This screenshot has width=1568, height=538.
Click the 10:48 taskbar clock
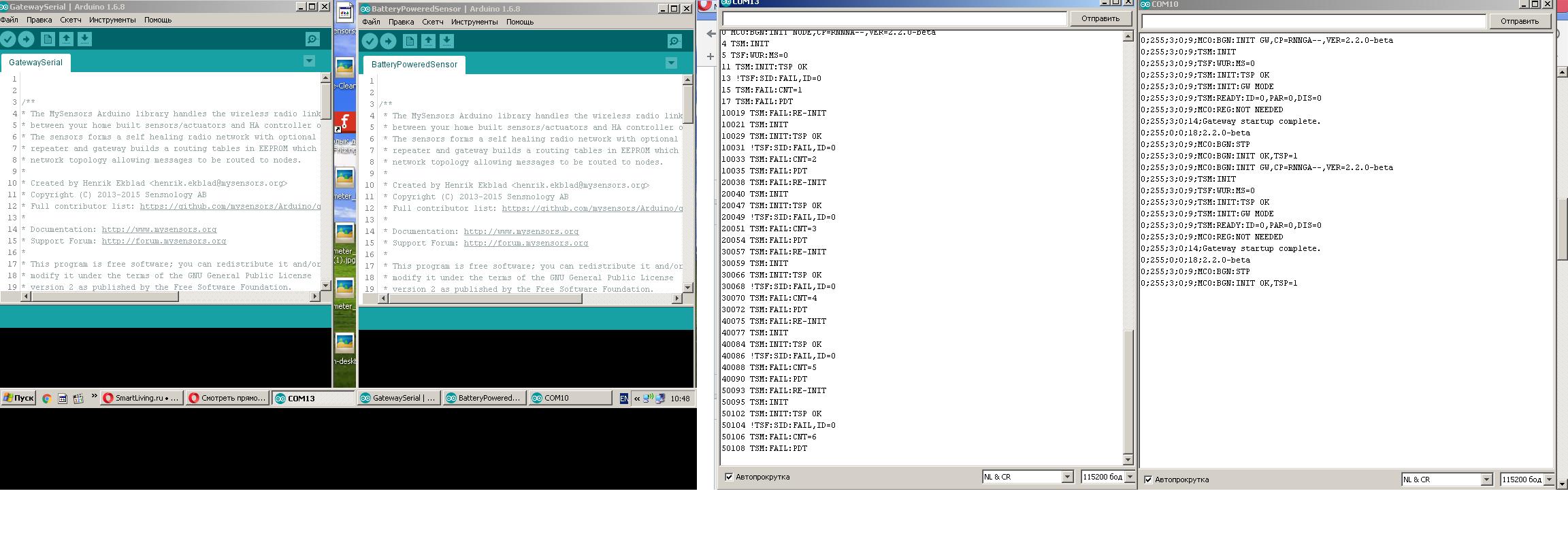click(680, 399)
